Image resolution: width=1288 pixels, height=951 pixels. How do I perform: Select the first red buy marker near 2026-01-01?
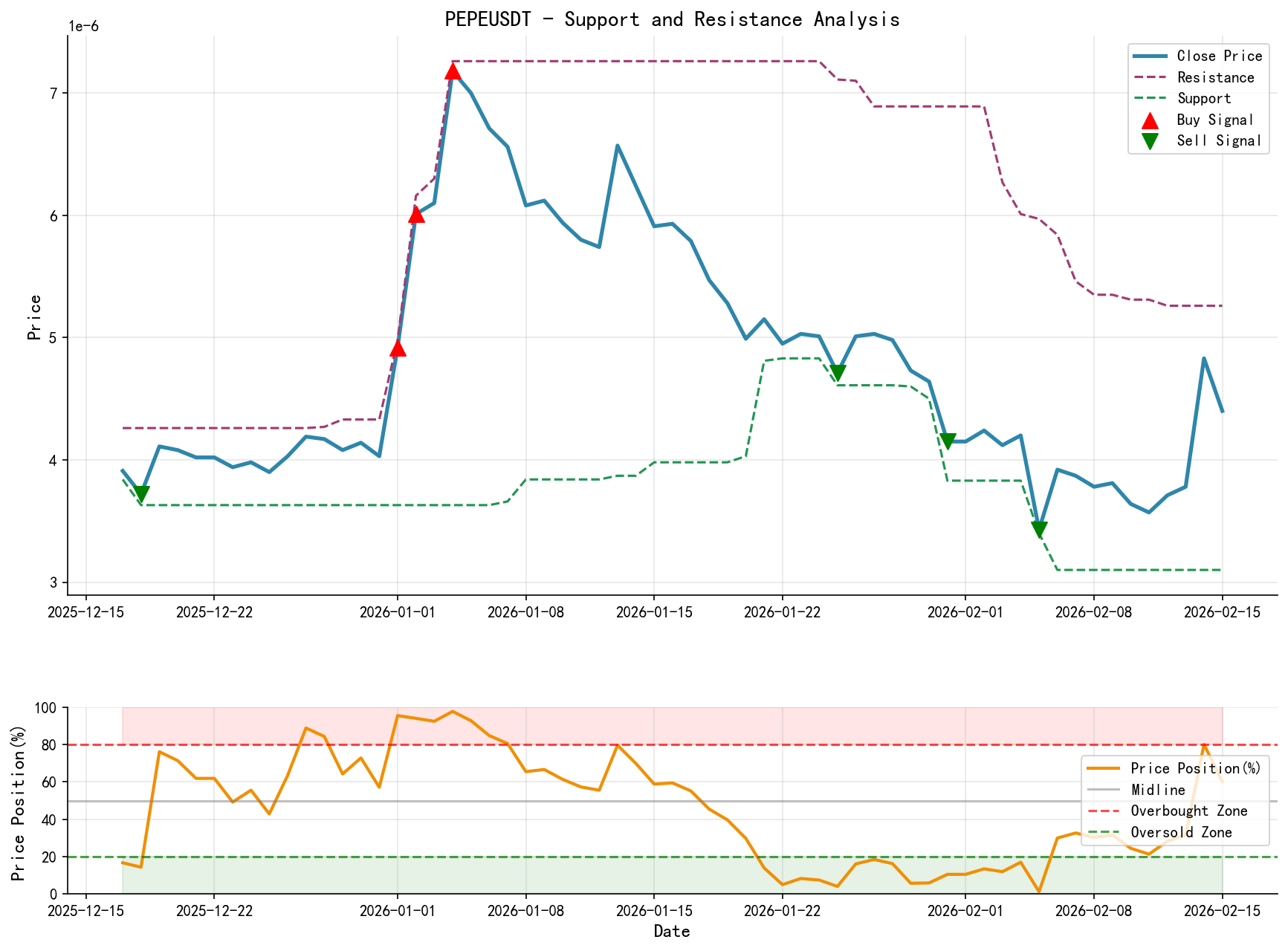pos(398,348)
